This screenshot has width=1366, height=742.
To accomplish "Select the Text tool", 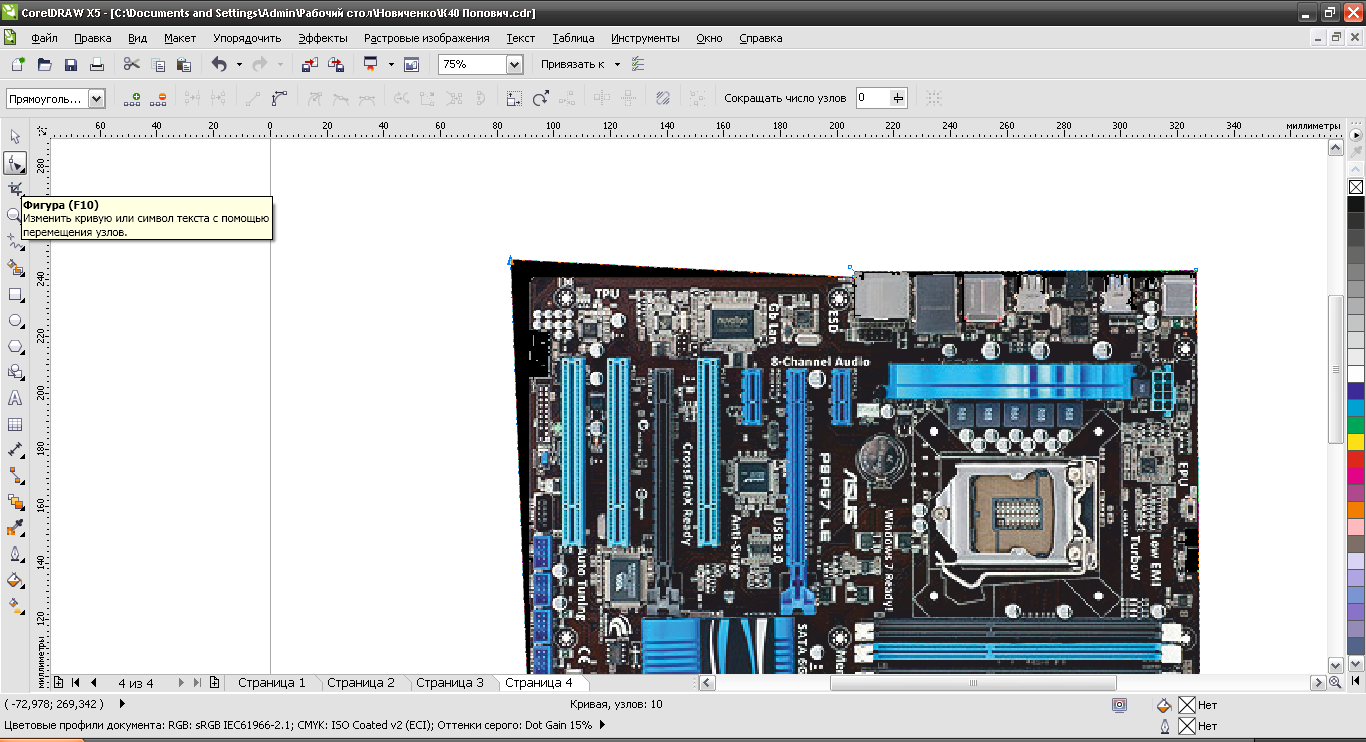I will 15,398.
